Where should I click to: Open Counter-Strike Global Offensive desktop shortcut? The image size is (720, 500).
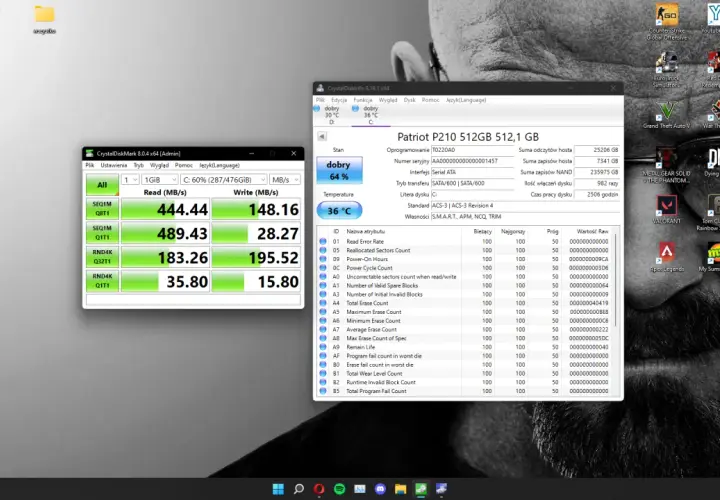tap(667, 21)
